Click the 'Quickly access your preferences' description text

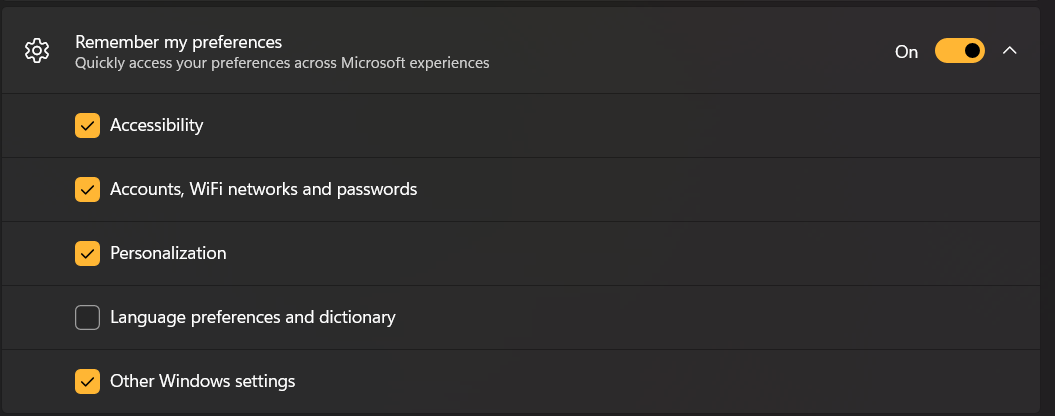pyautogui.click(x=282, y=63)
